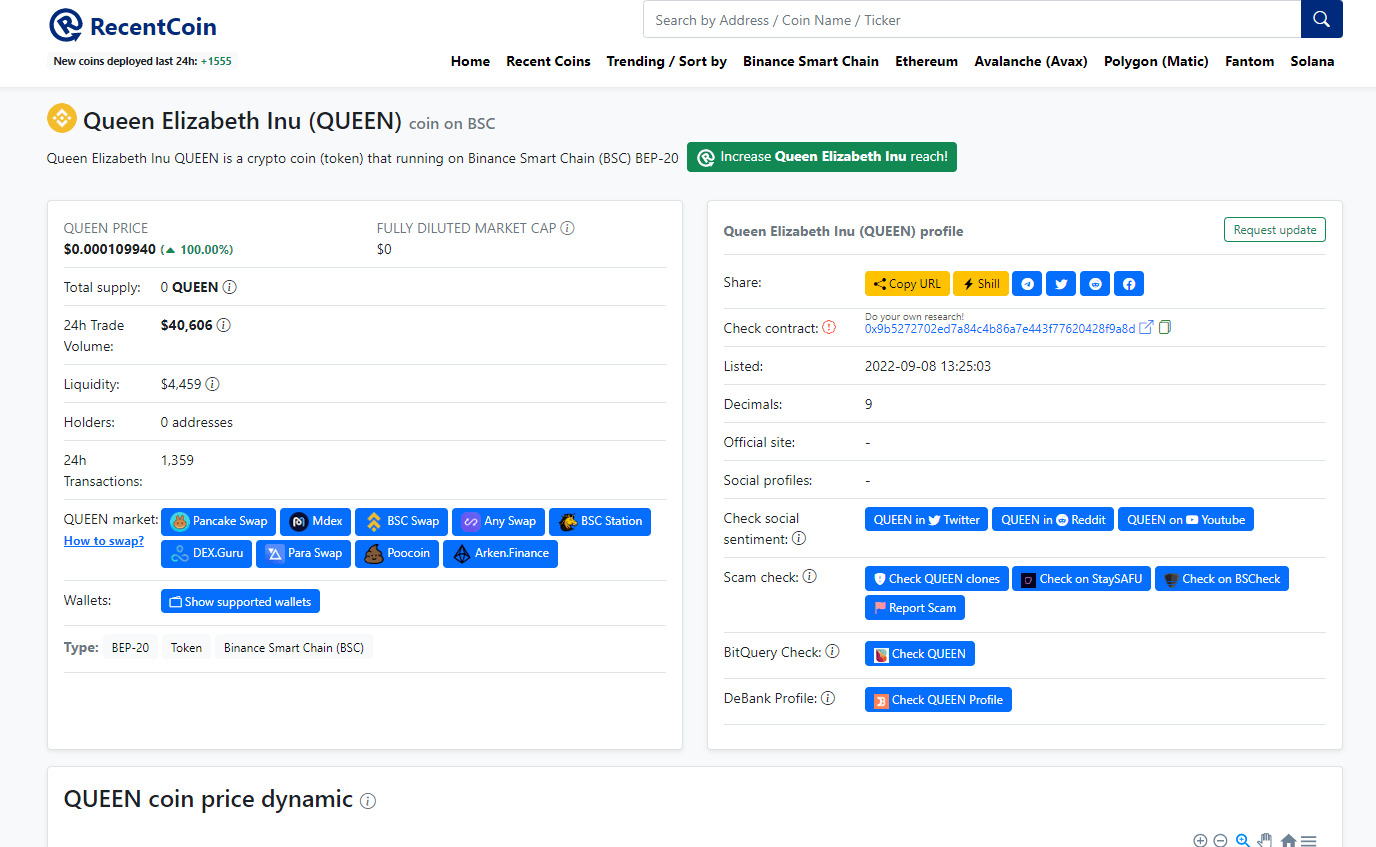Viewport: 1376px width, 847px height.
Task: Click the BSC coin logo beside title
Action: (x=62, y=119)
